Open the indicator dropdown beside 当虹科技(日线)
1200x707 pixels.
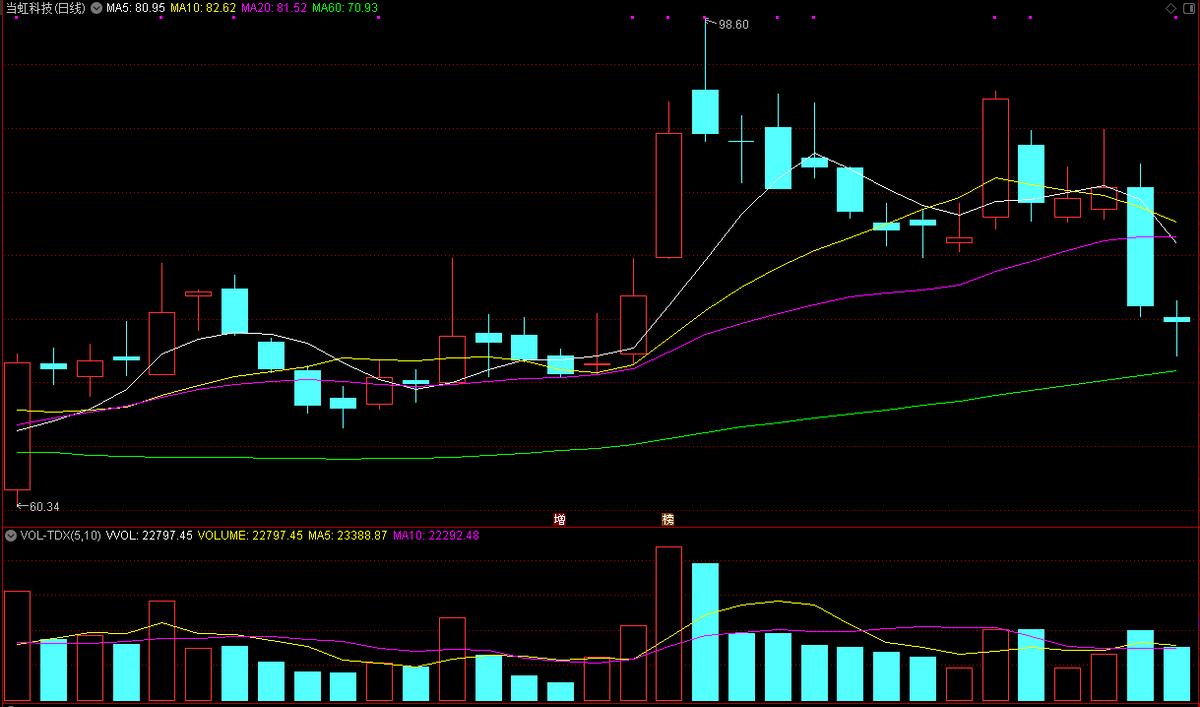(x=96, y=7)
